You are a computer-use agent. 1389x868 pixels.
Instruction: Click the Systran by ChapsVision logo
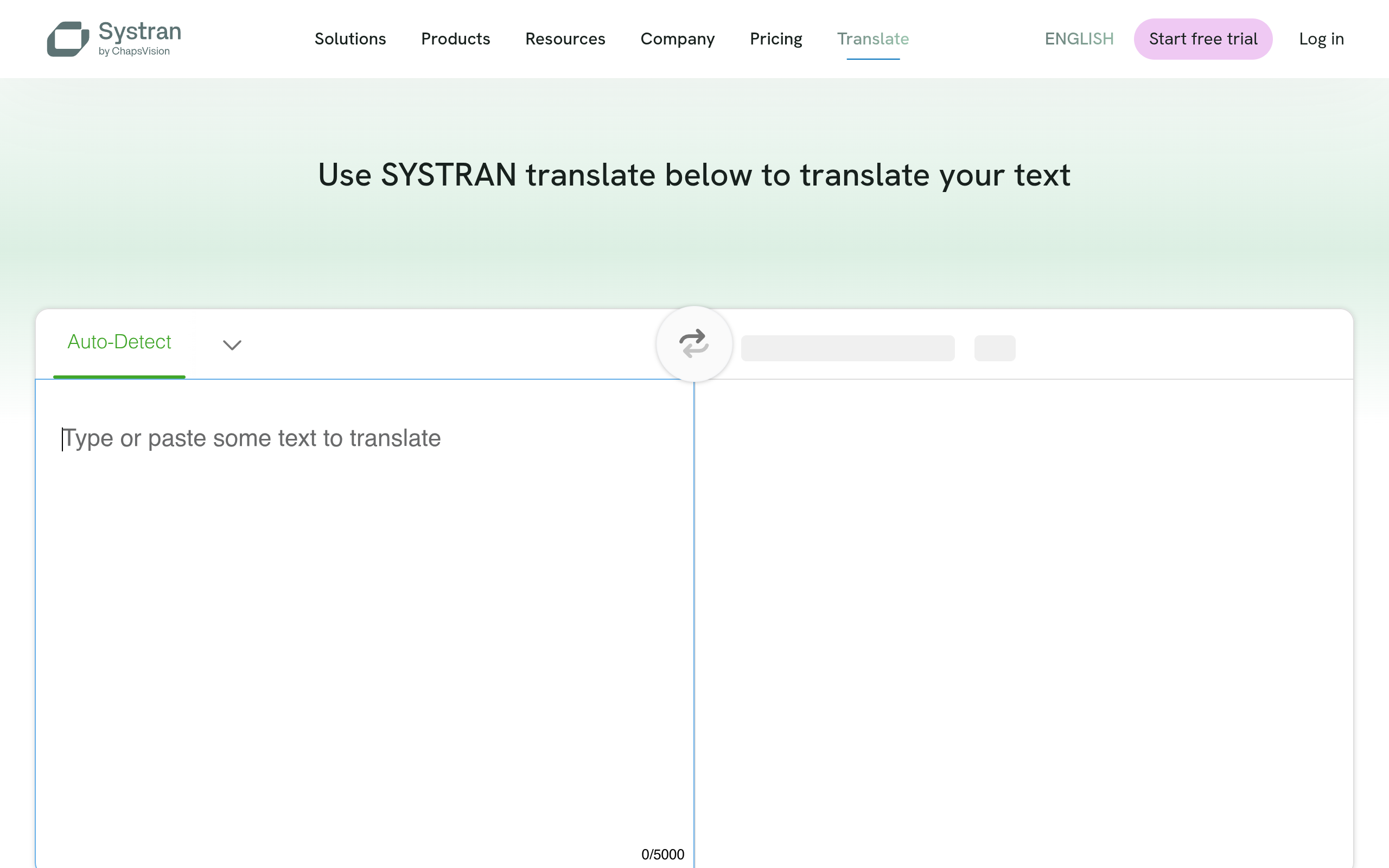tap(114, 39)
